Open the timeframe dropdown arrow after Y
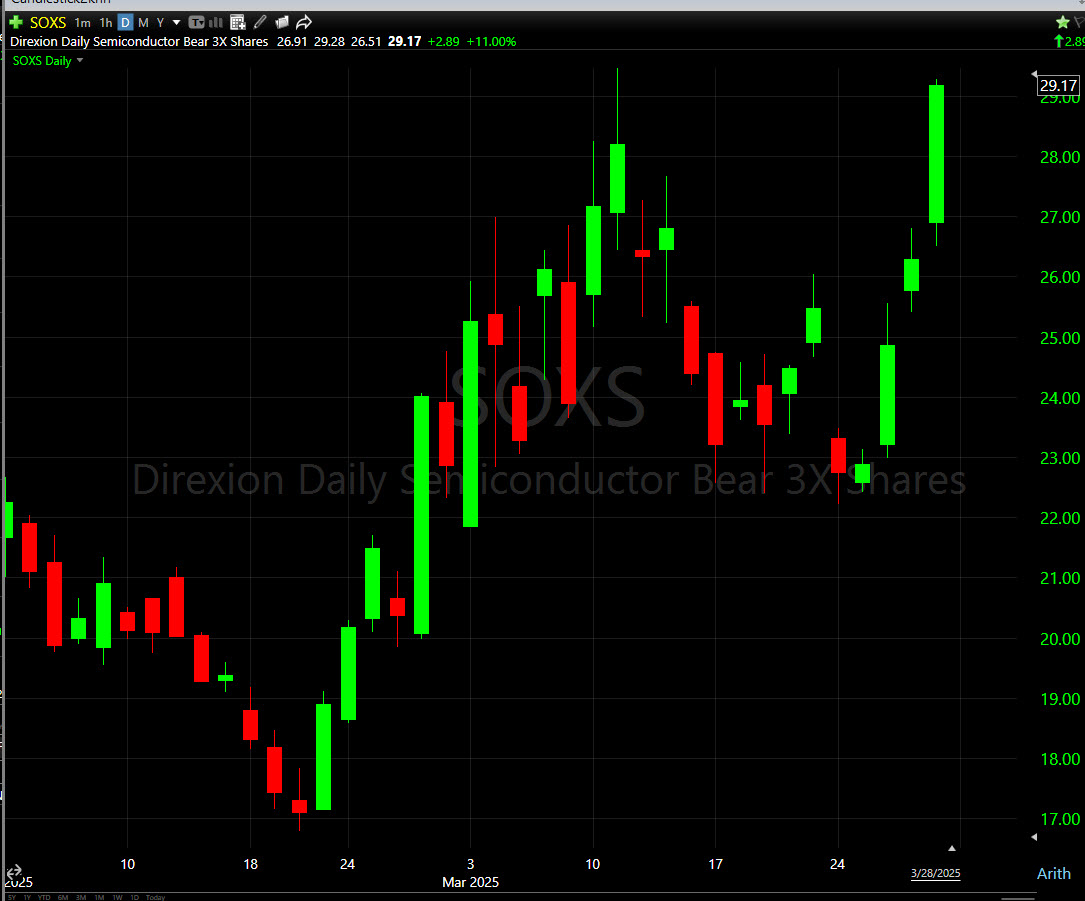 pyautogui.click(x=177, y=22)
